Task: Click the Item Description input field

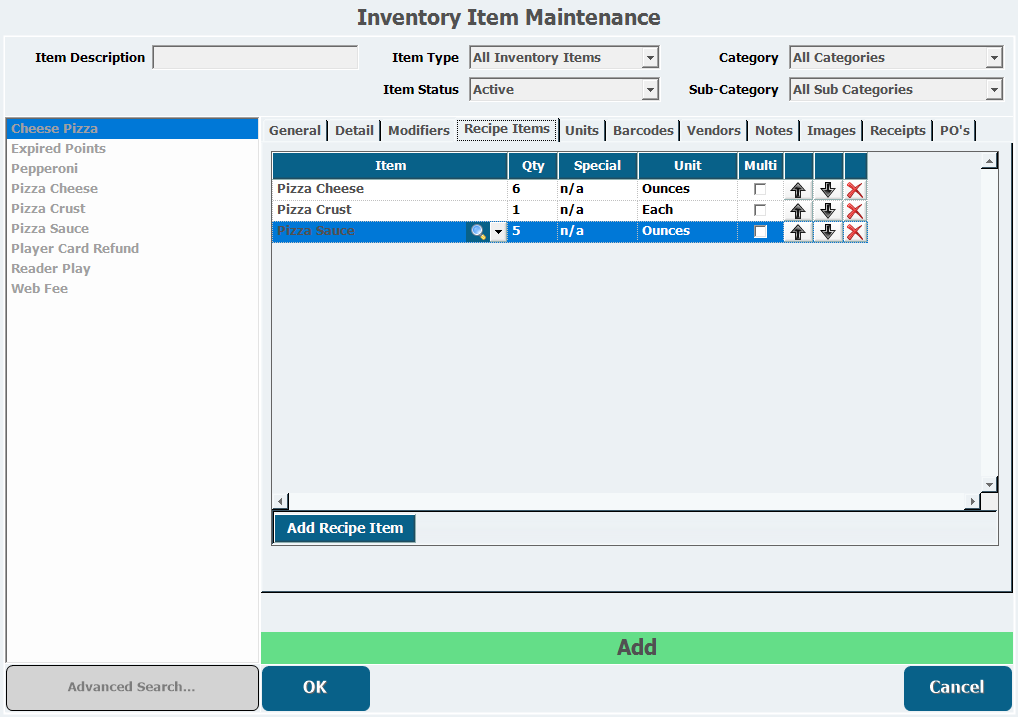Action: (255, 58)
